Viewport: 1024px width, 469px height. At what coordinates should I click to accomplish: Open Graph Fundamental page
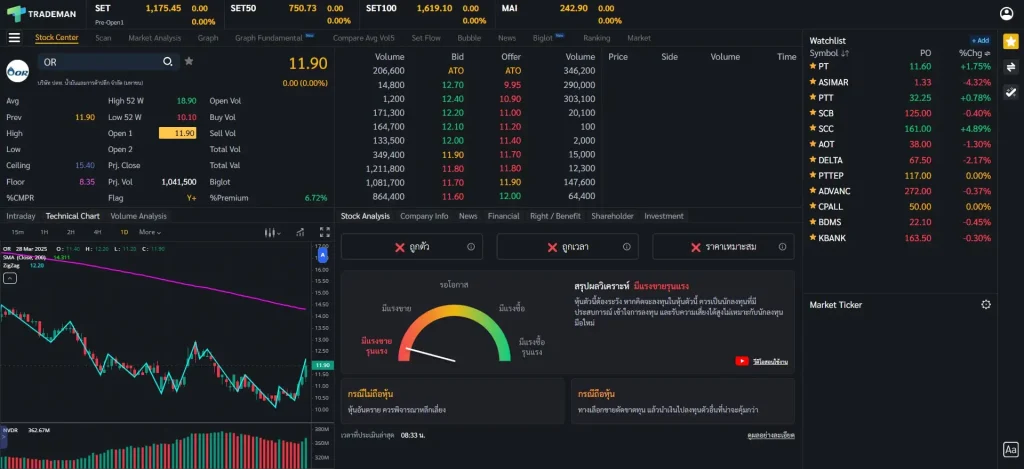(x=268, y=38)
